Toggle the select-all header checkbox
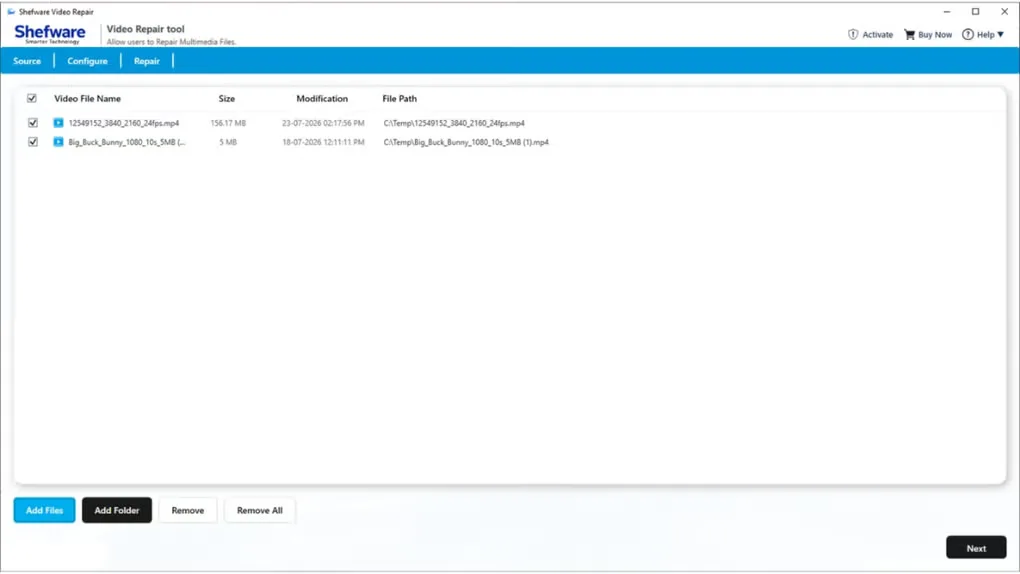 [32, 98]
